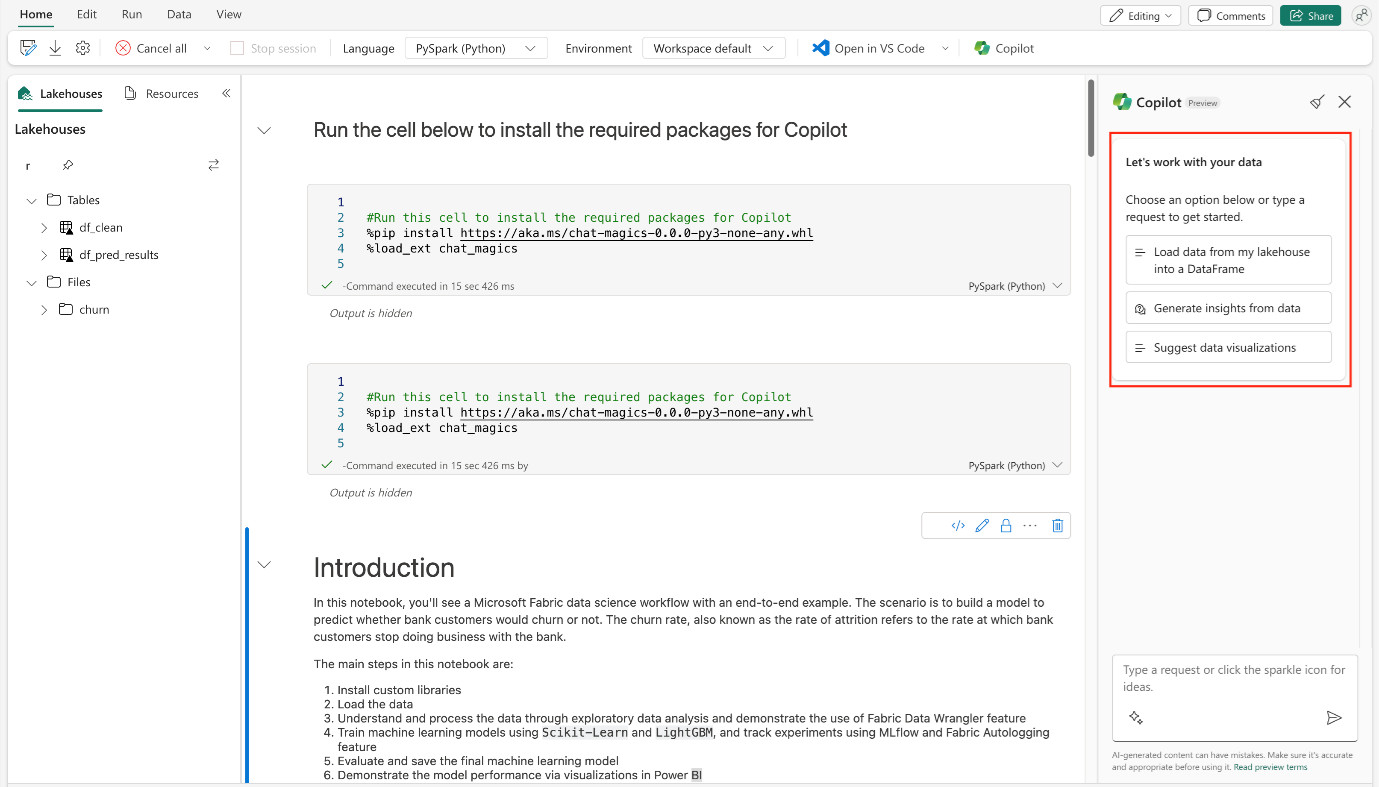Click the pencil edit icon on Introduction cell
The width and height of the screenshot is (1379, 787).
[982, 525]
